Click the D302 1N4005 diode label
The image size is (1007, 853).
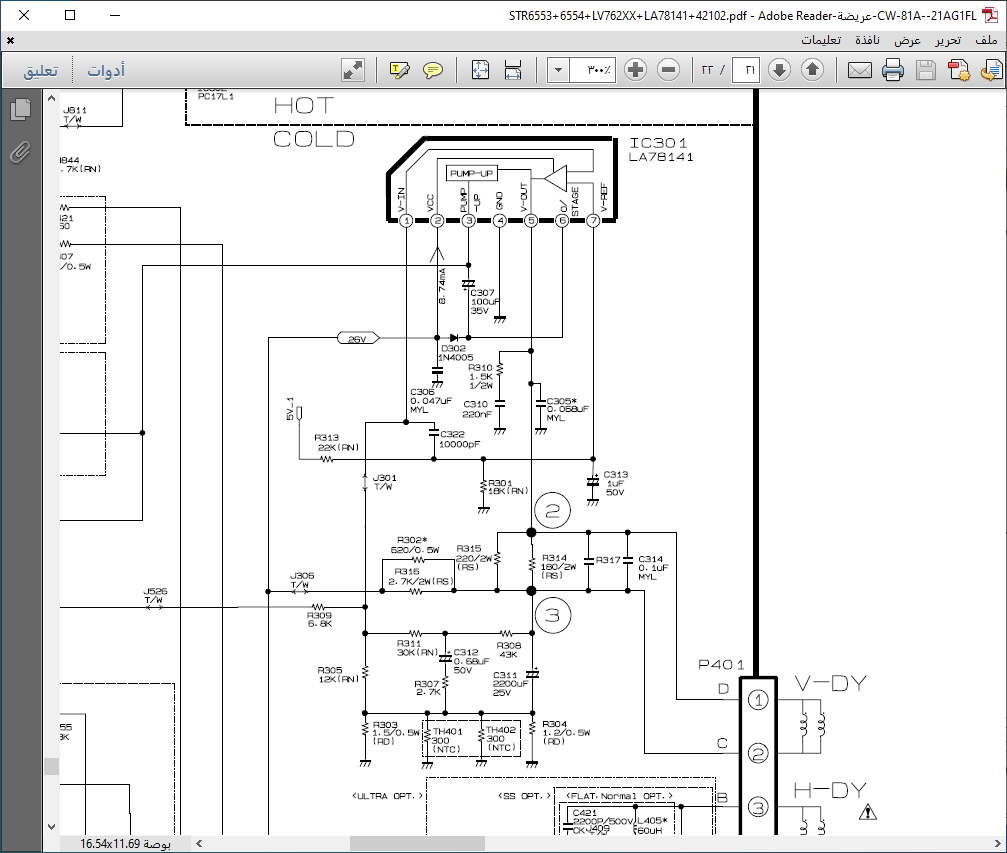pos(457,353)
